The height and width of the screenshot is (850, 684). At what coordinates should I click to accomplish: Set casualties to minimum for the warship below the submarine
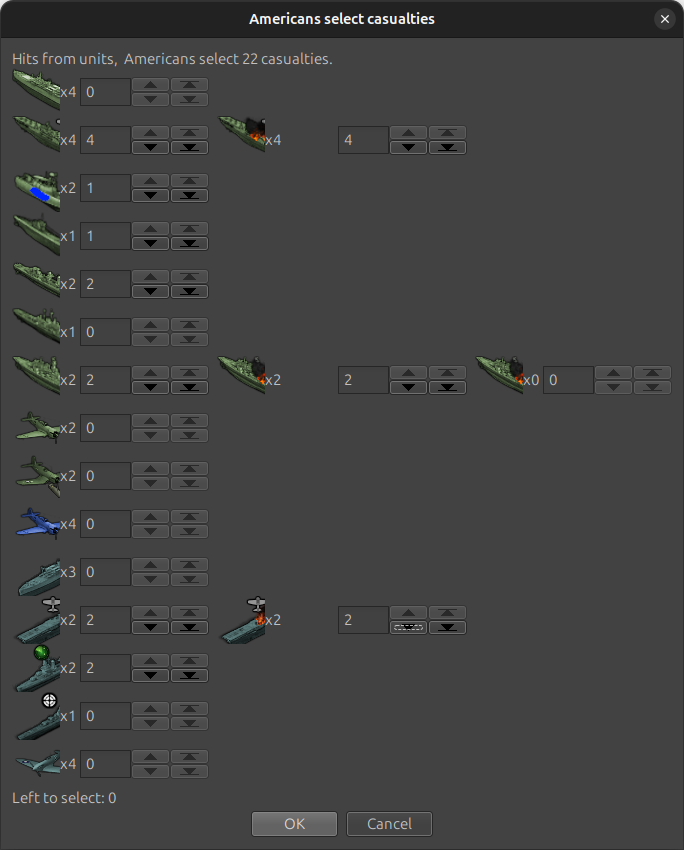click(x=190, y=291)
